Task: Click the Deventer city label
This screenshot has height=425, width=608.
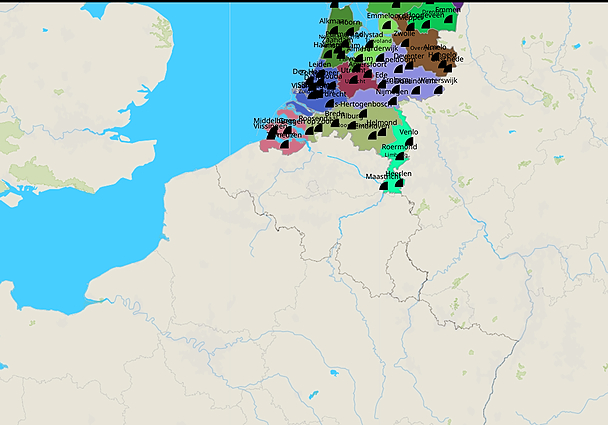Action: pos(409,57)
